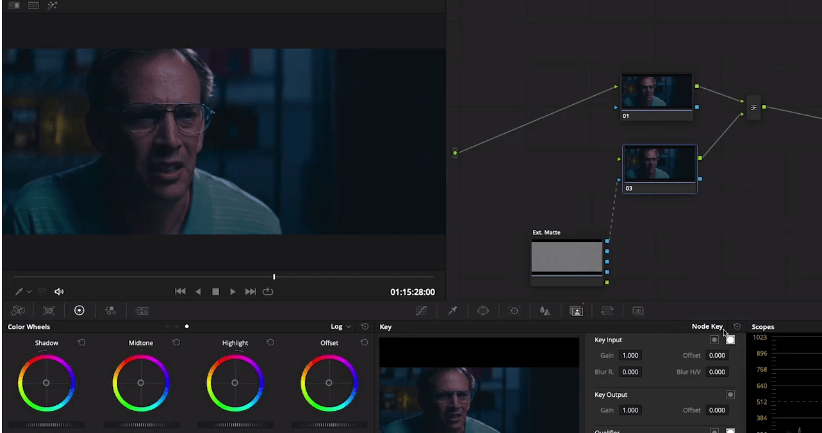Edit the Blur R. value field

tap(630, 372)
